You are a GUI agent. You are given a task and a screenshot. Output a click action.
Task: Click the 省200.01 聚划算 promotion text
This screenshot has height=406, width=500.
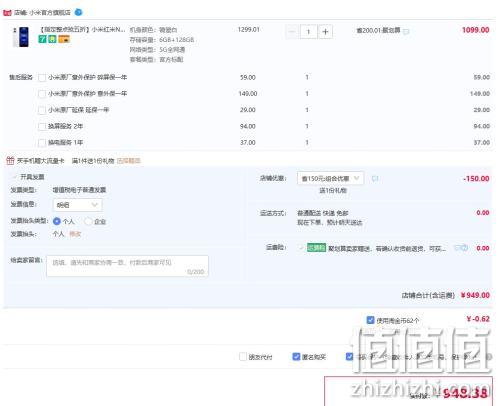pyautogui.click(x=378, y=31)
